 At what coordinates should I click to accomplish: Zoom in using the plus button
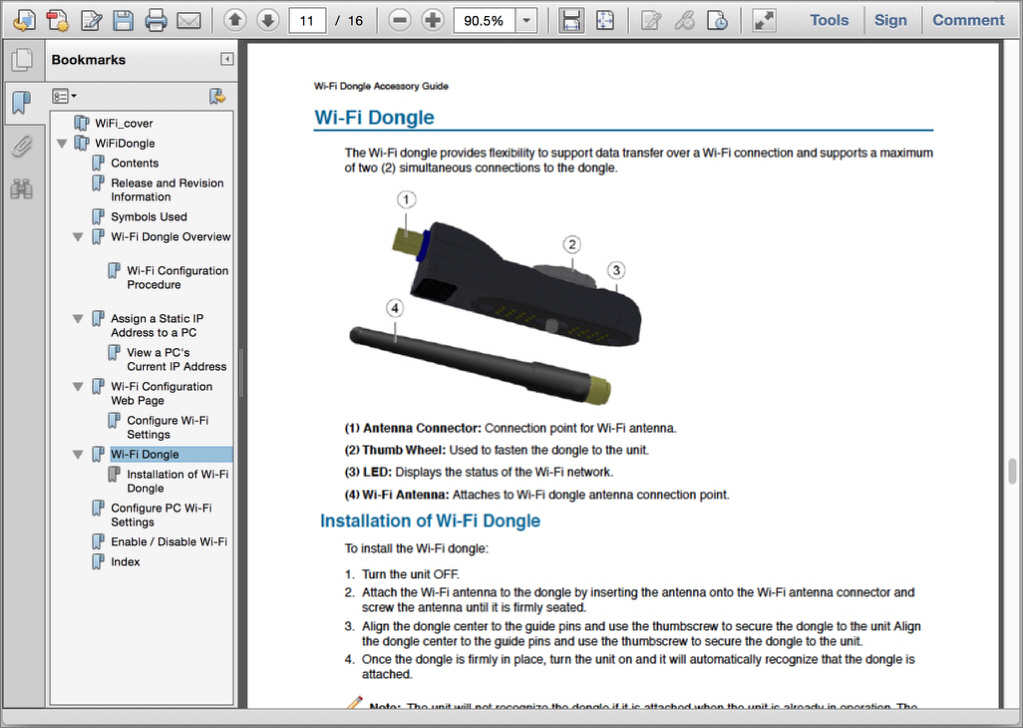tap(432, 20)
